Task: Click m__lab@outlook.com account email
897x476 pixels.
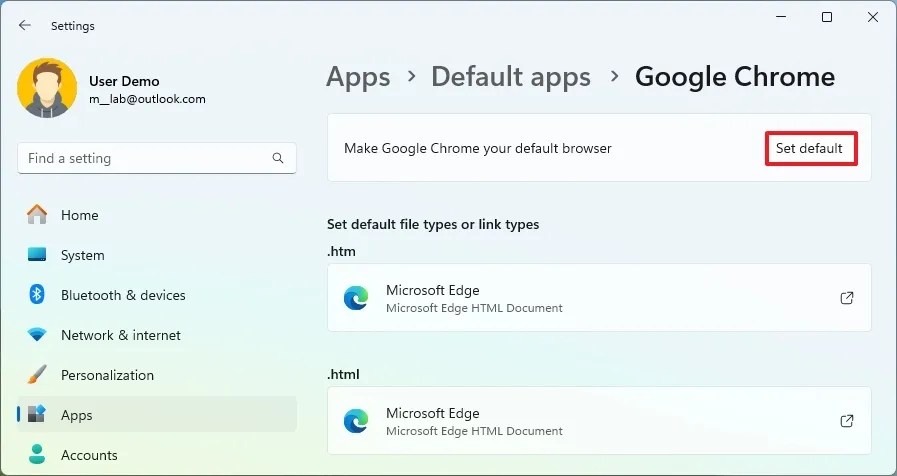Action: (147, 99)
